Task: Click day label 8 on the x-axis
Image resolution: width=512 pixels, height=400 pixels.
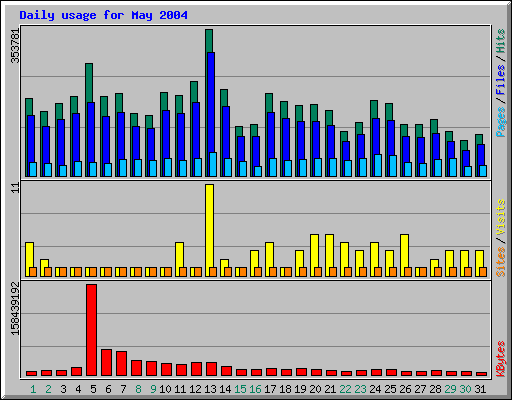Action: pyautogui.click(x=138, y=389)
